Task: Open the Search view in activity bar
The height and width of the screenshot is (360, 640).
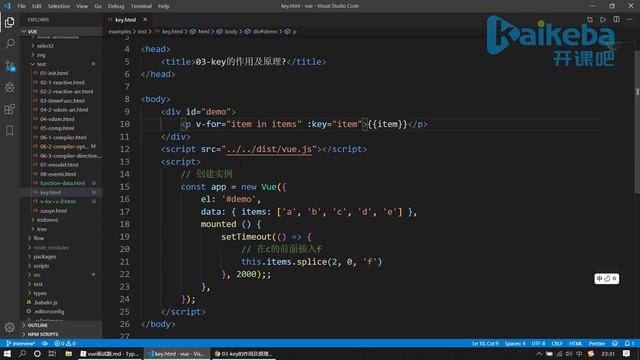Action: [9, 43]
